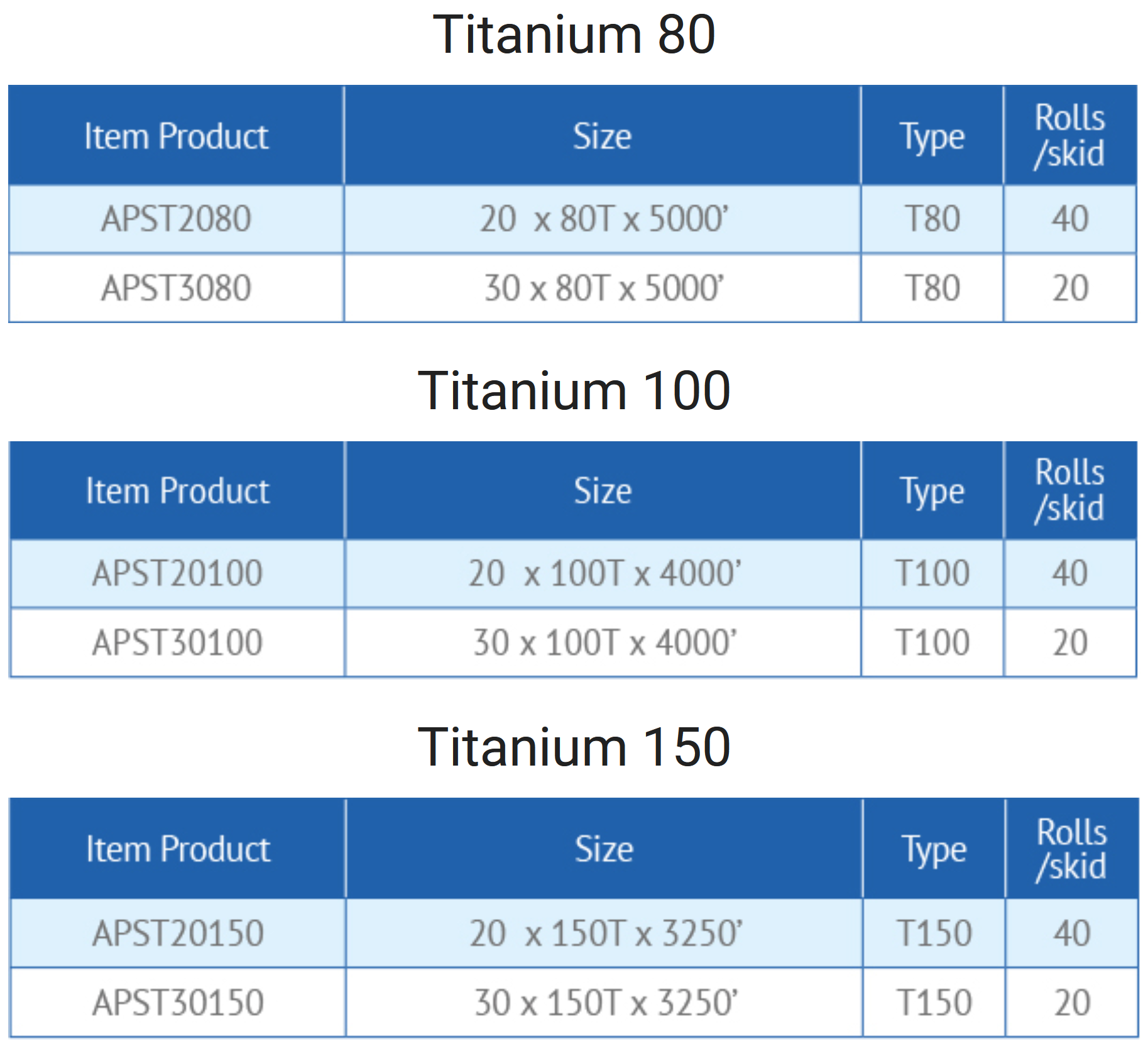The image size is (1148, 1056).
Task: Click the Titanium 100 heading
Action: pyautogui.click(x=574, y=391)
